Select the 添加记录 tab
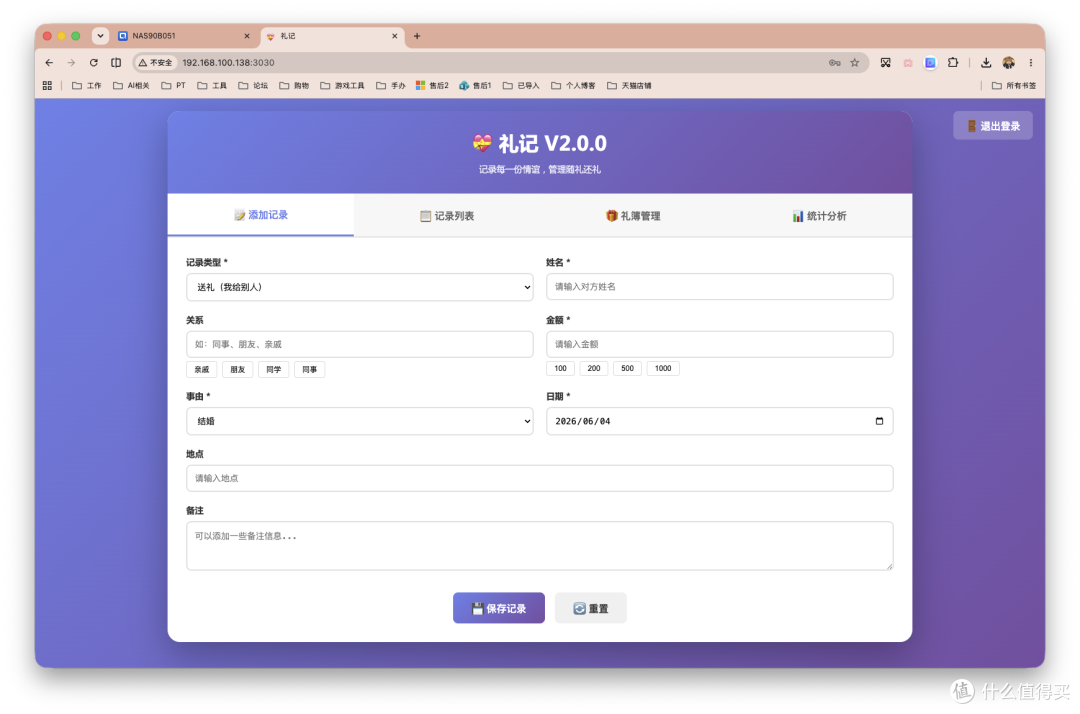Viewport: 1080px width, 714px height. pos(260,215)
